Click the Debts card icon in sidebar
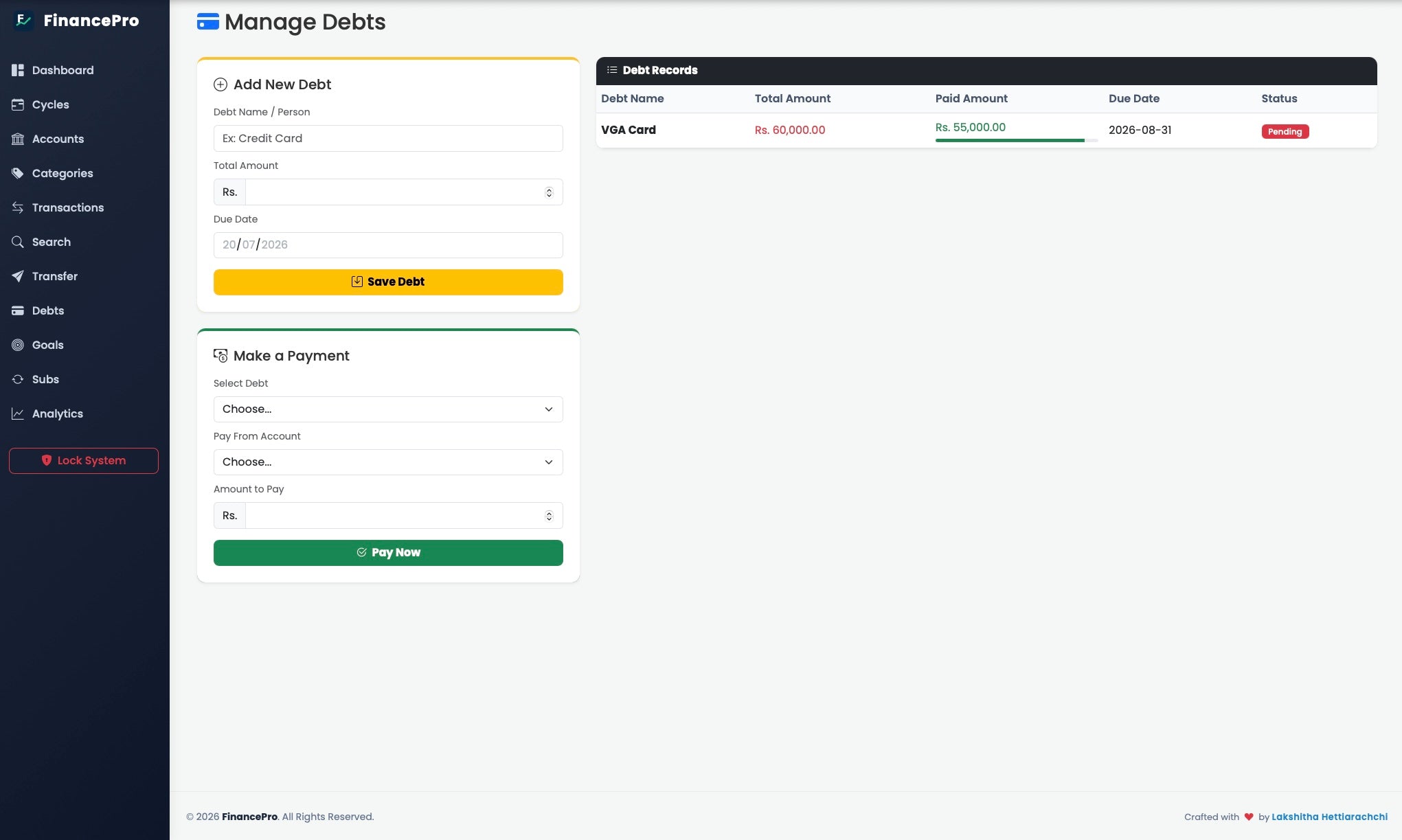 pyautogui.click(x=18, y=310)
